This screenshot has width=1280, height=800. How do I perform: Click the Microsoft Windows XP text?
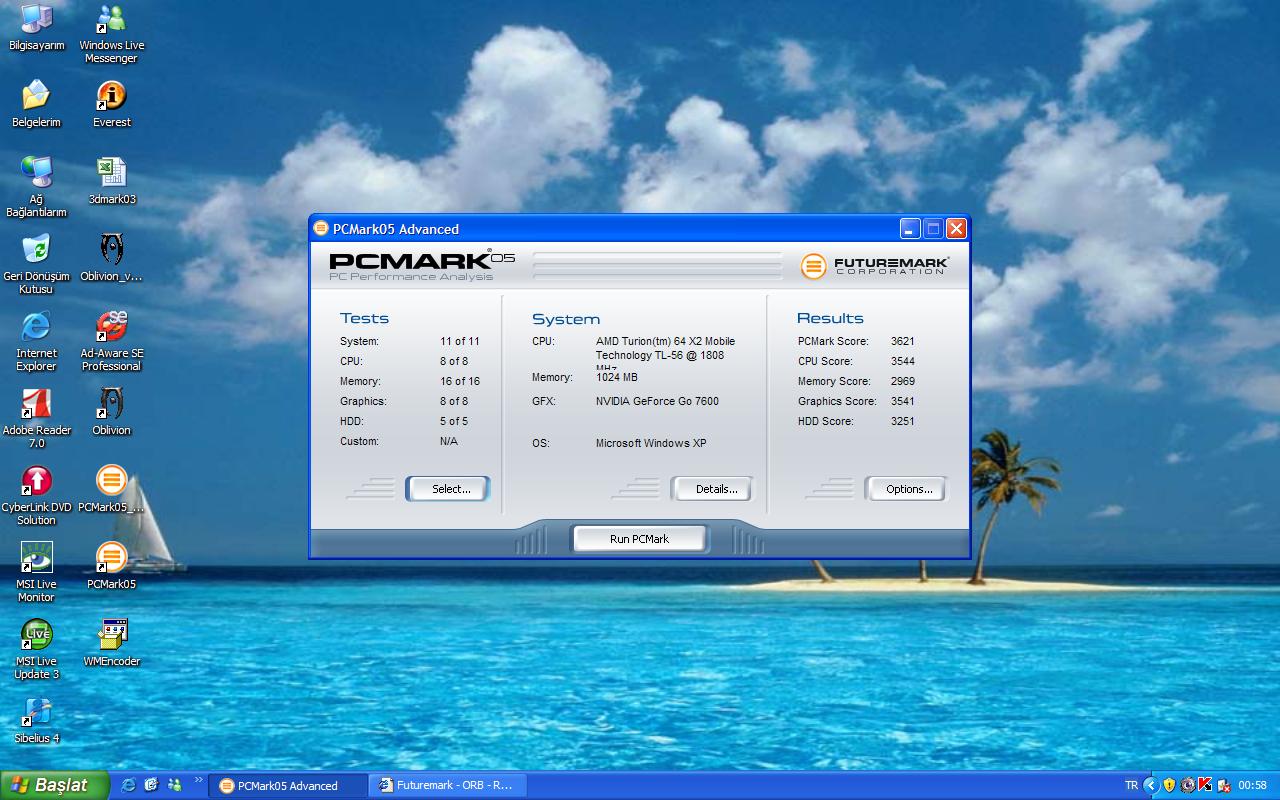click(x=651, y=443)
